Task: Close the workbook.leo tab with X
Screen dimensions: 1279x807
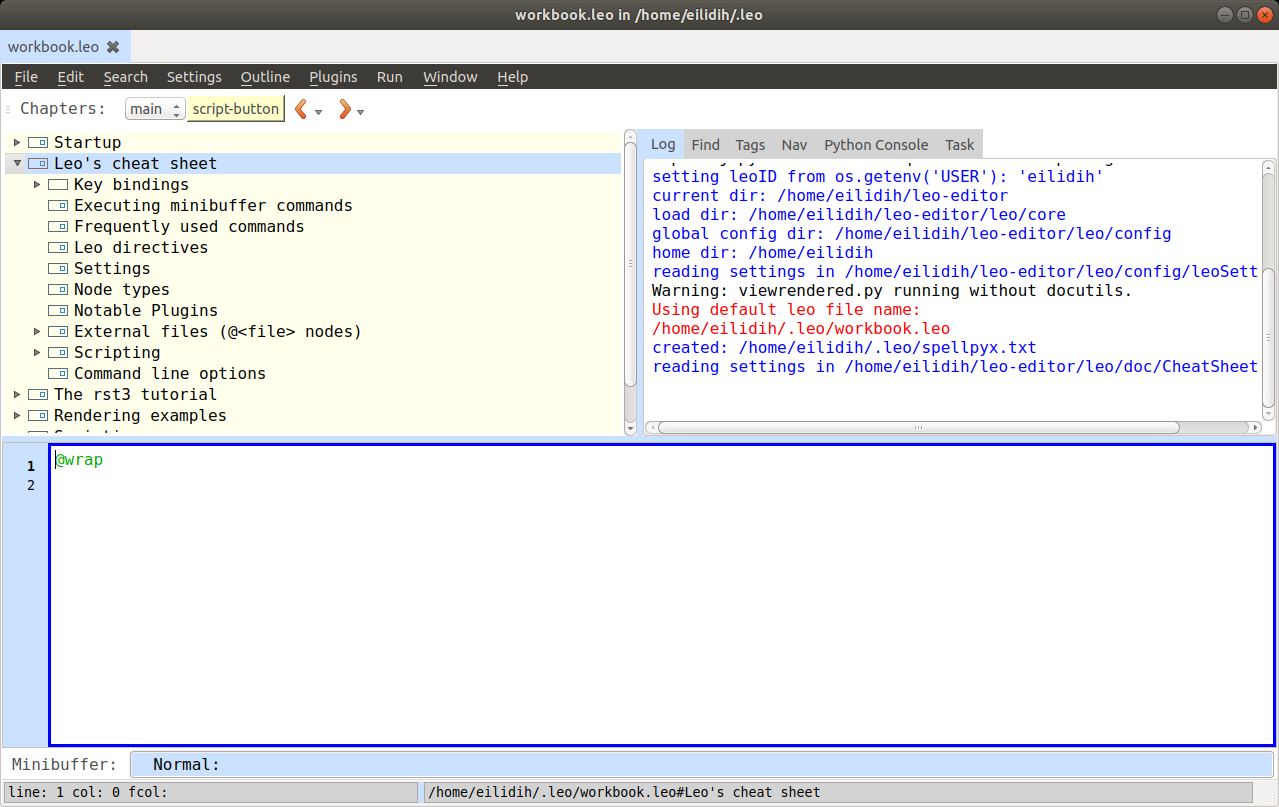Action: [113, 47]
